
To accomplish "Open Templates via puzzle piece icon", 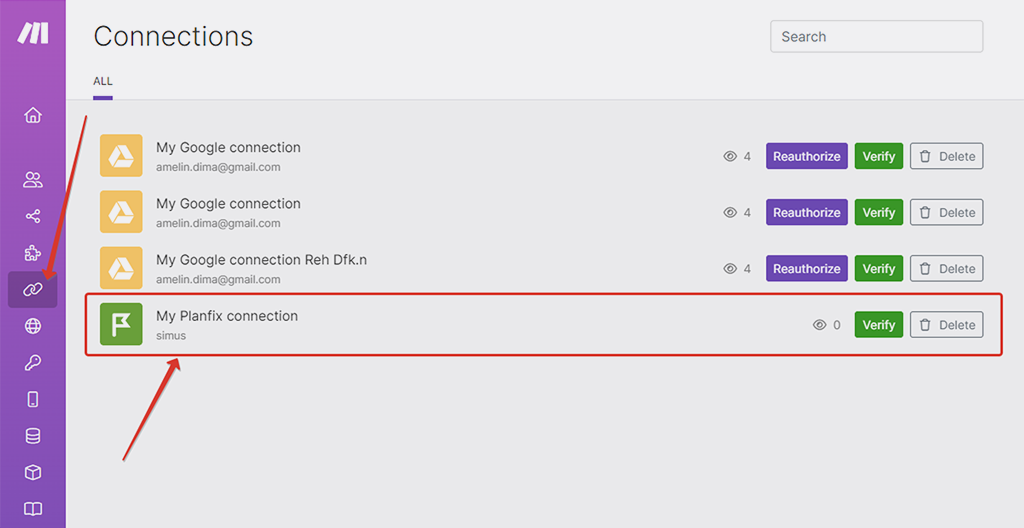I will [x=33, y=253].
